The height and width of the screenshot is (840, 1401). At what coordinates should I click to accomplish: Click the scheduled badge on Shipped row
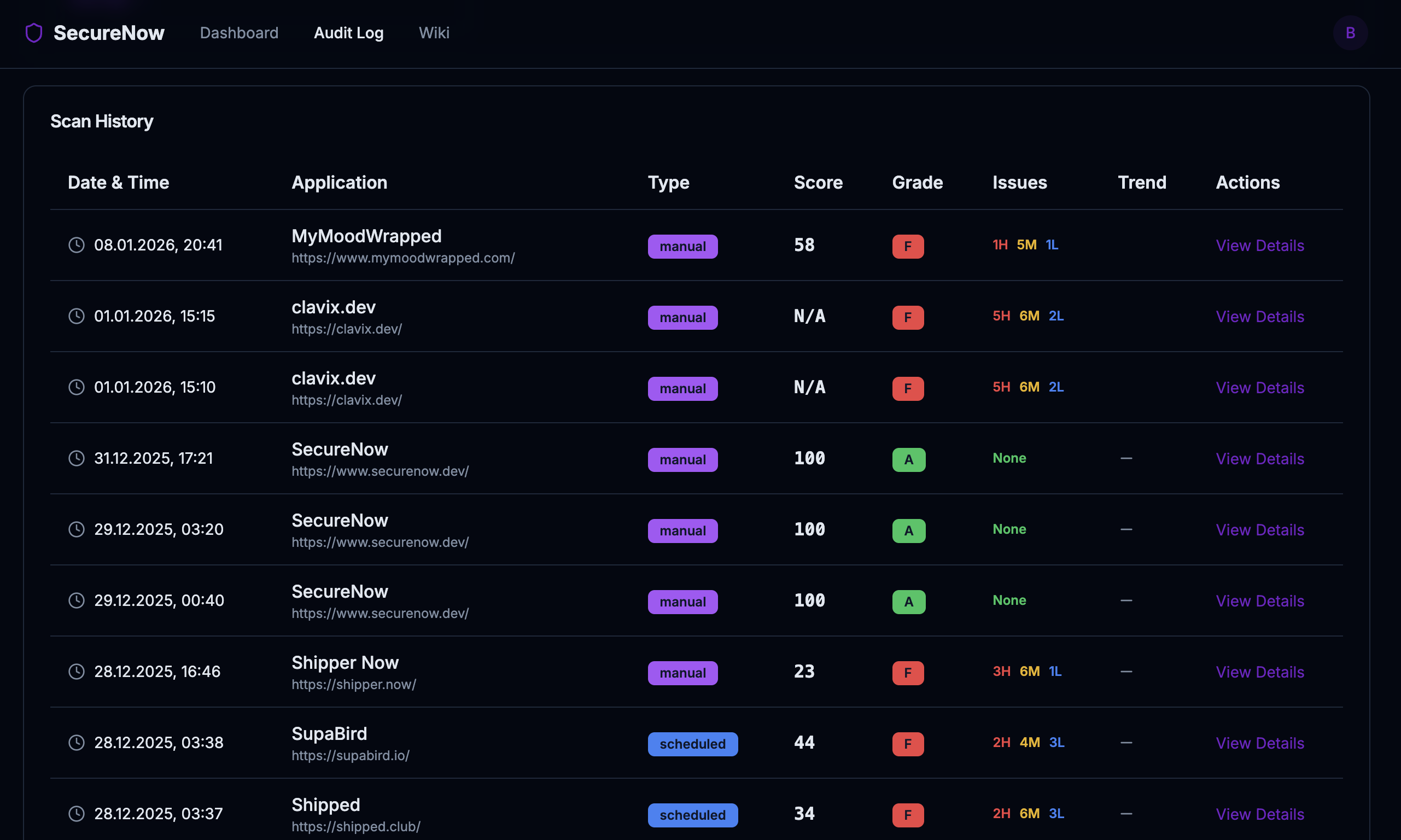coord(693,815)
